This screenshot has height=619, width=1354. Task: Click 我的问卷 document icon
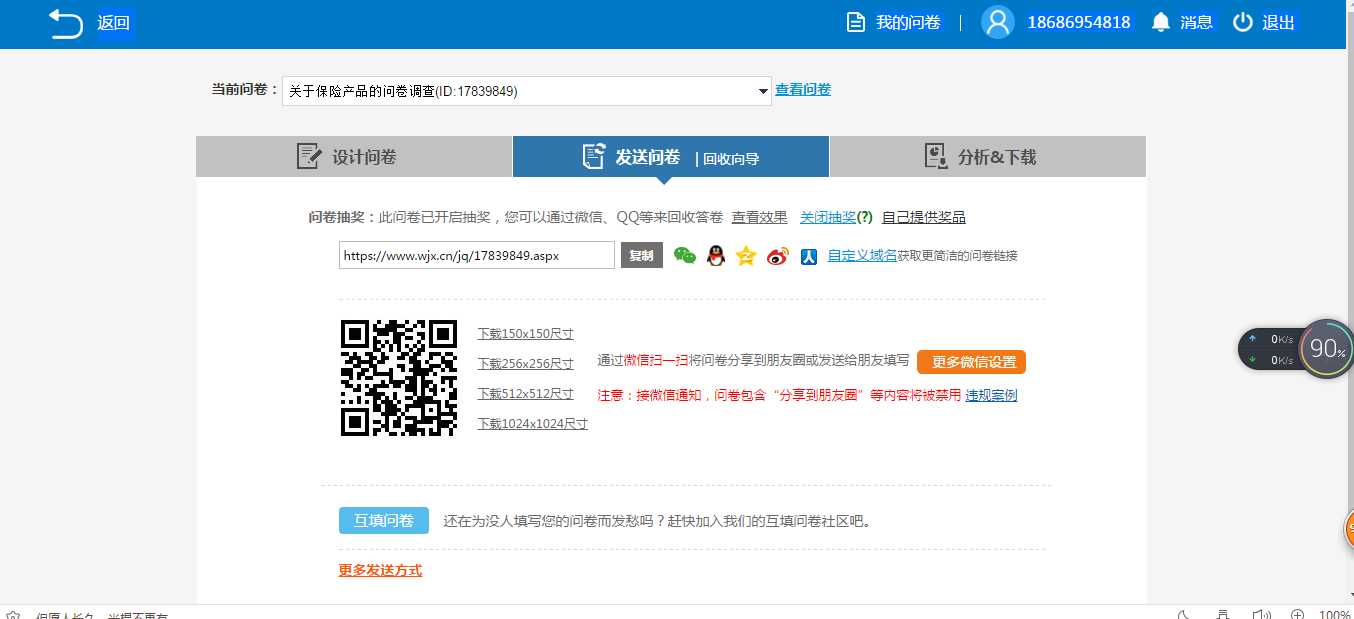point(856,22)
